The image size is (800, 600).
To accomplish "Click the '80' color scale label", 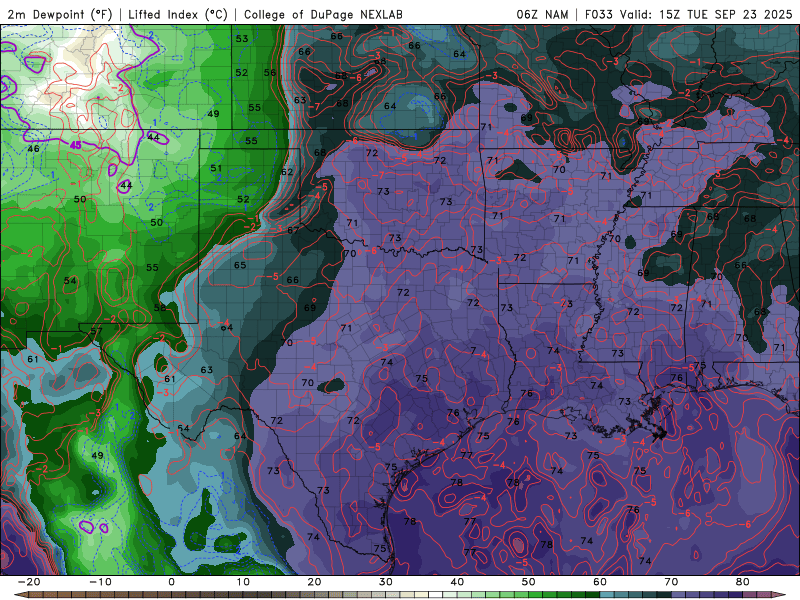I will [x=743, y=582].
